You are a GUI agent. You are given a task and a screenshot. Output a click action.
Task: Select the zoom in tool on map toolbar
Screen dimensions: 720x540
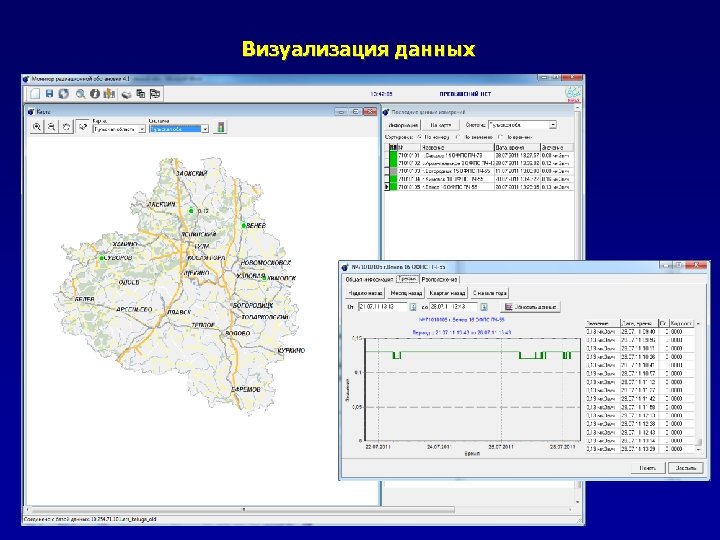[37, 127]
